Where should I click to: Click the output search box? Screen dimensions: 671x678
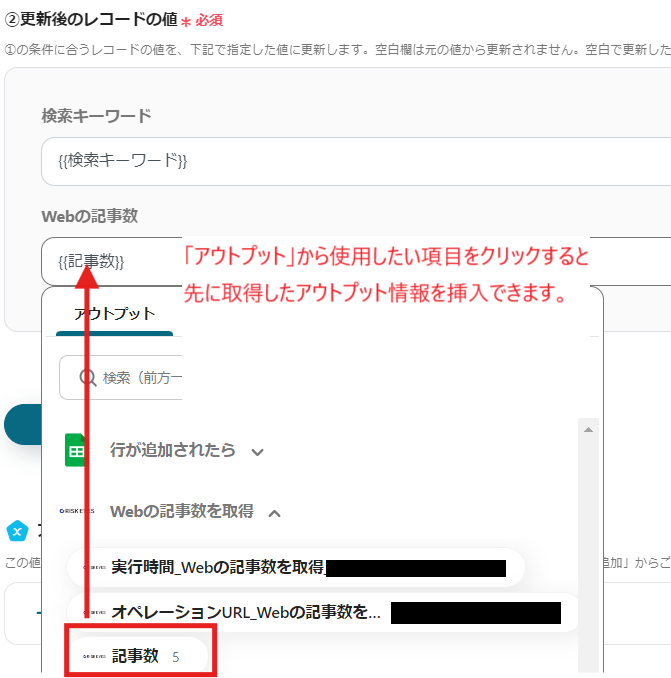pyautogui.click(x=121, y=377)
